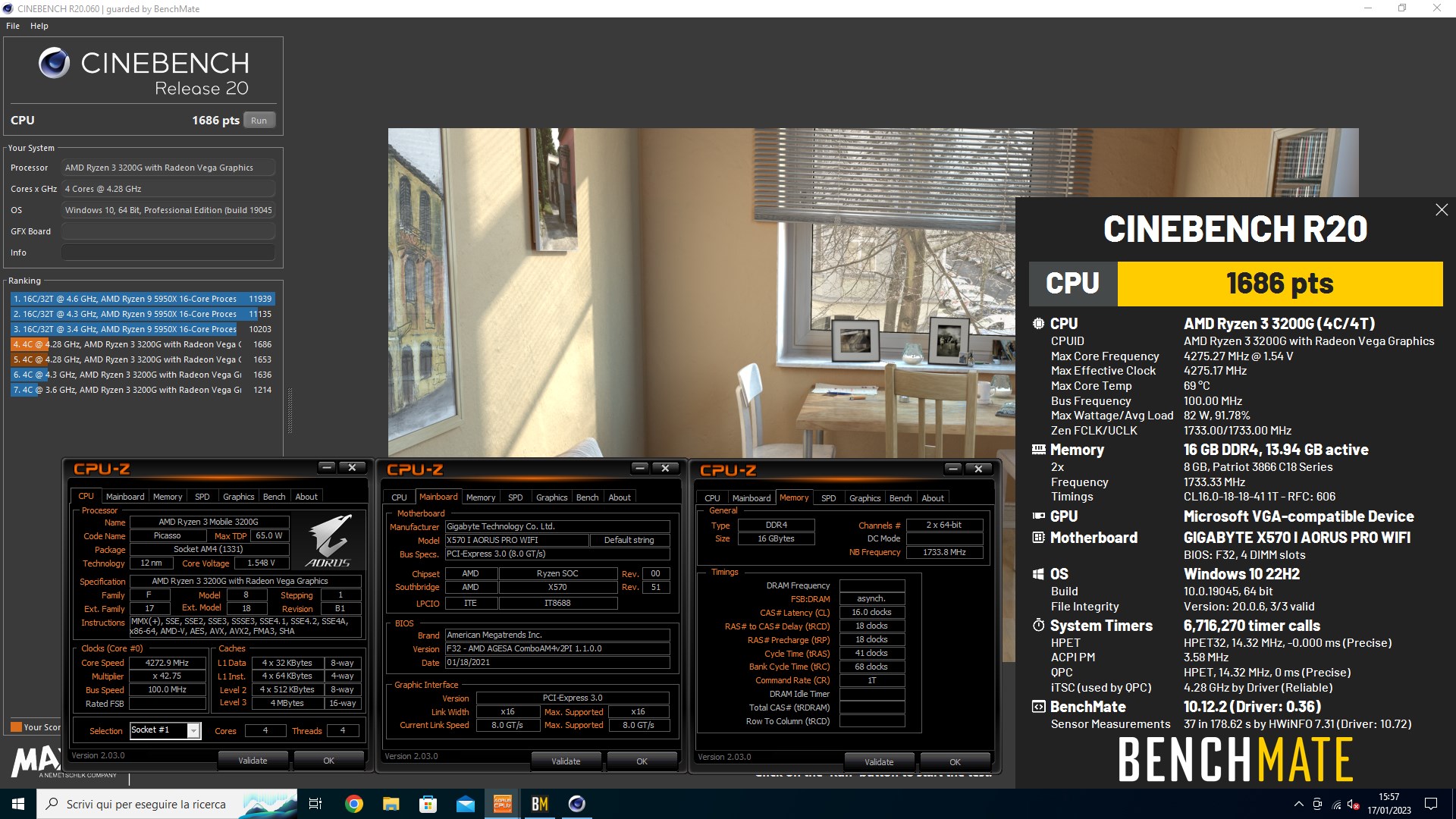The image size is (1456, 819).
Task: Open CPU tab in Memory CPU-Z window
Action: pos(712,498)
